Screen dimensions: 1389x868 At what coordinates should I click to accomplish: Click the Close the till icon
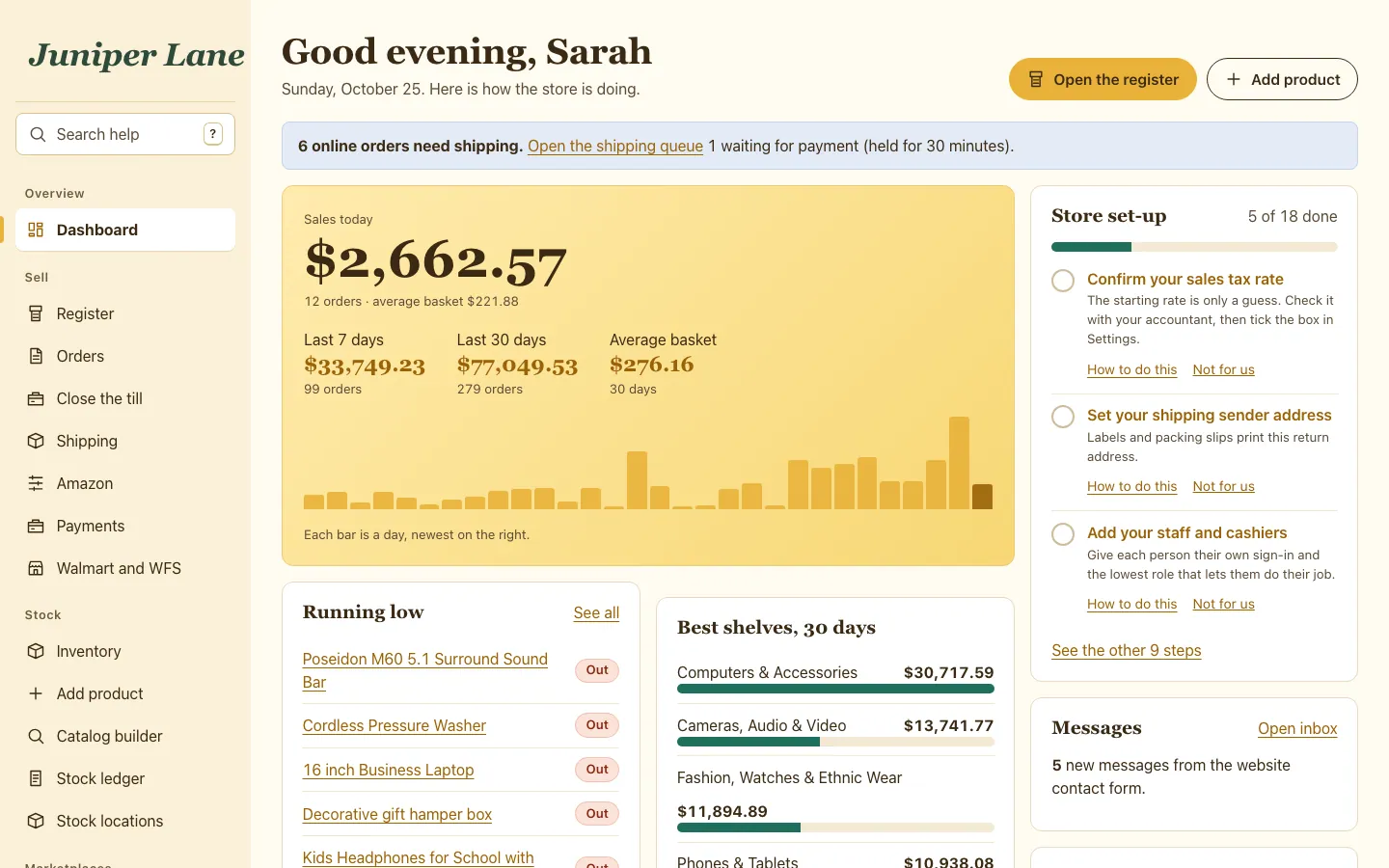pyautogui.click(x=36, y=398)
